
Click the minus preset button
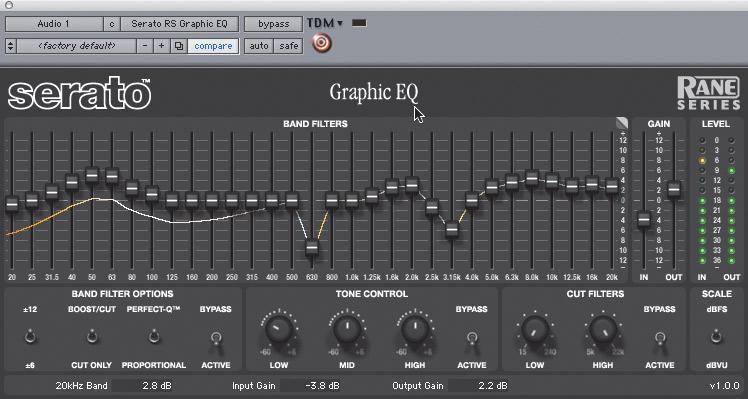pos(145,46)
